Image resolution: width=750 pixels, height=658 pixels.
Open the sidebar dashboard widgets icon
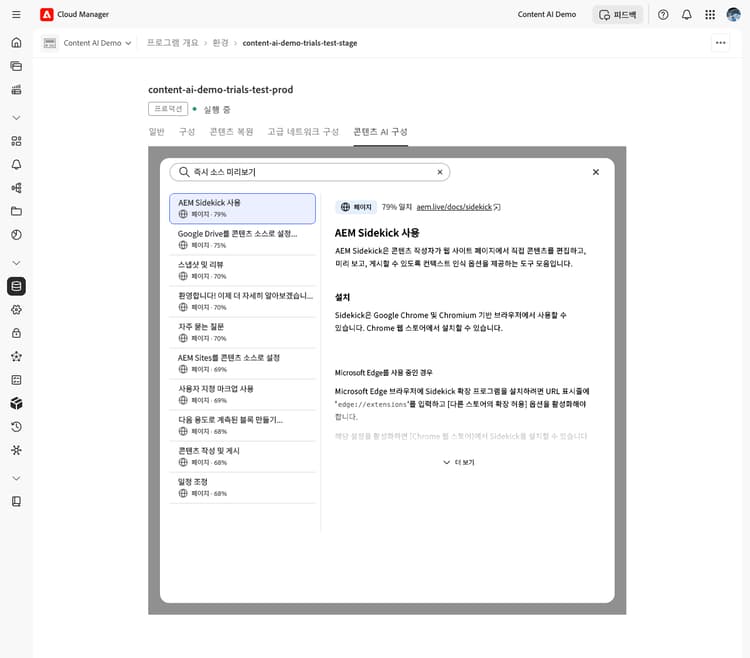click(x=16, y=141)
